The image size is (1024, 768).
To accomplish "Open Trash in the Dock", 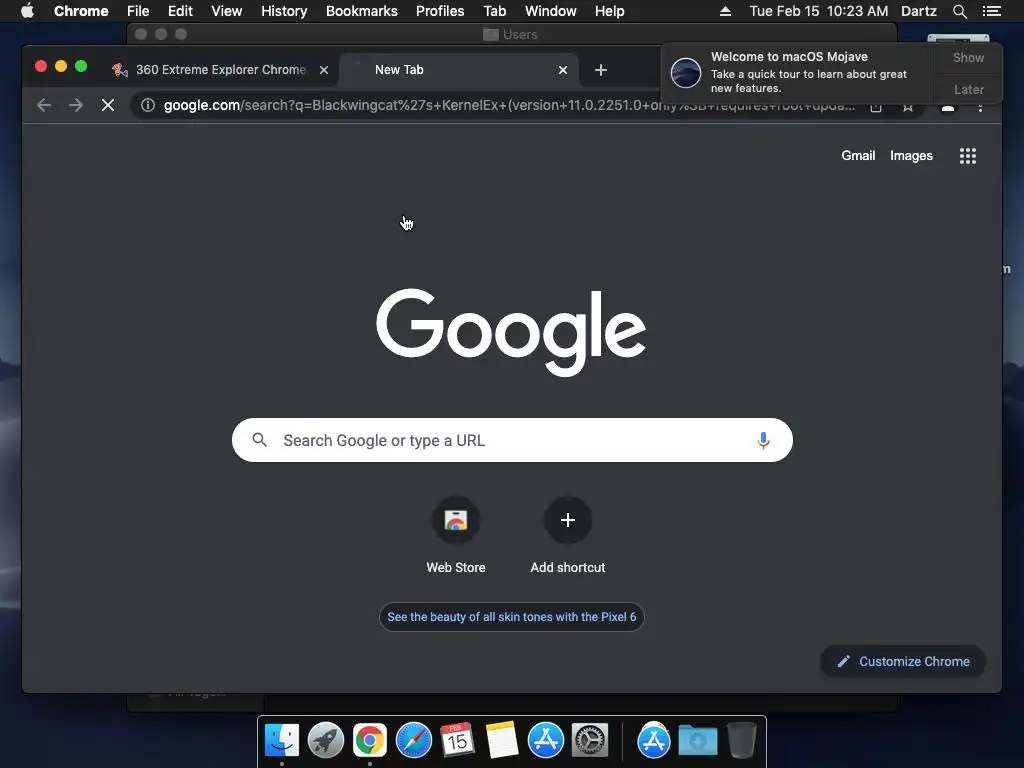I will (741, 741).
